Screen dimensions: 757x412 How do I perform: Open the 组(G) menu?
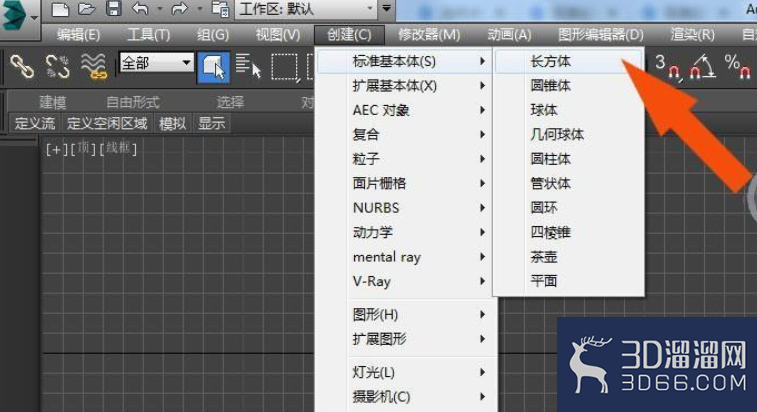213,35
